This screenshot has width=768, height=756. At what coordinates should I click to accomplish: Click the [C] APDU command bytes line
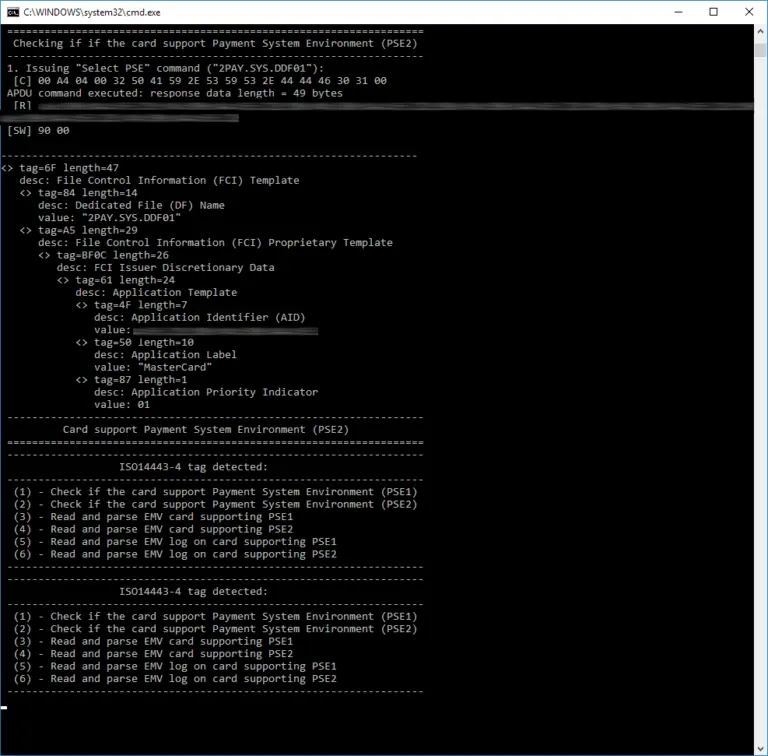pyautogui.click(x=200, y=81)
